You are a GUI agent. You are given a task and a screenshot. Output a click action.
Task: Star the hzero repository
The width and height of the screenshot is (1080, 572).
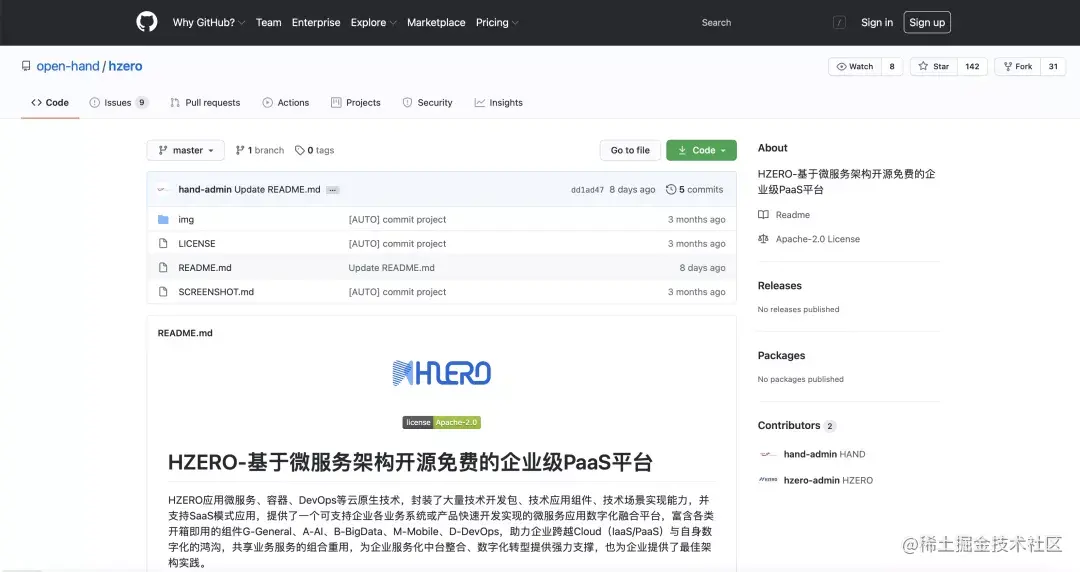[x=934, y=66]
